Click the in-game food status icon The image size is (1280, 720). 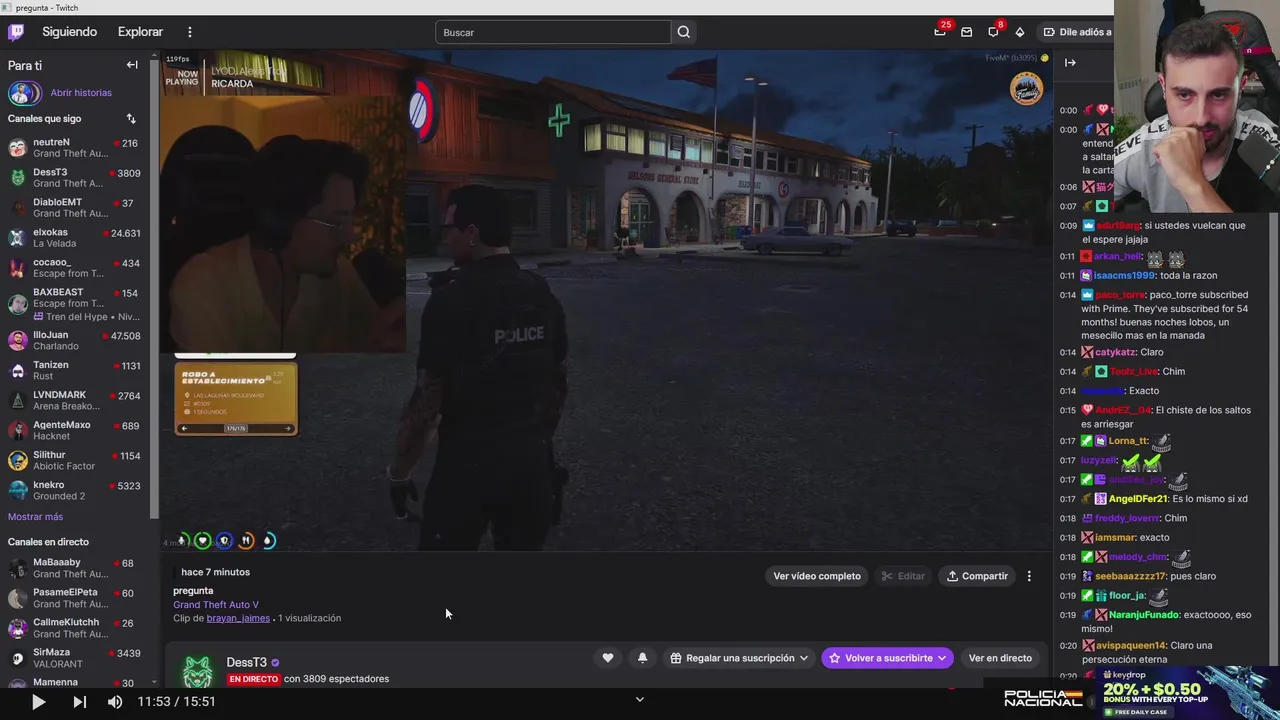(x=246, y=541)
